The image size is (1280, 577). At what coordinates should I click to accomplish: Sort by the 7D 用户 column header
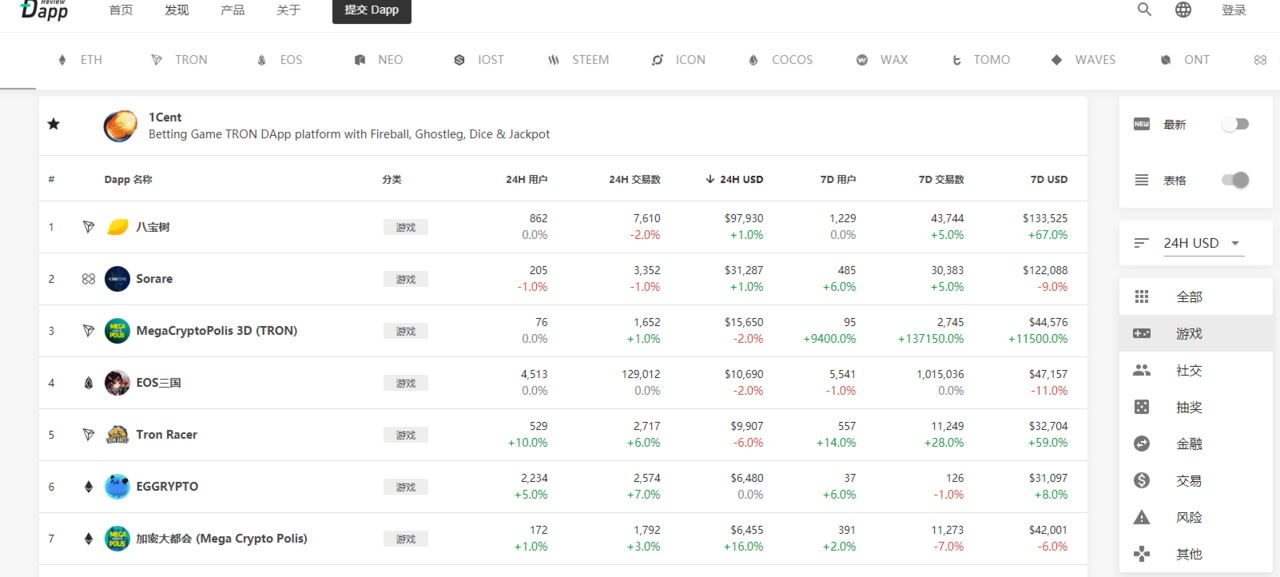click(838, 180)
